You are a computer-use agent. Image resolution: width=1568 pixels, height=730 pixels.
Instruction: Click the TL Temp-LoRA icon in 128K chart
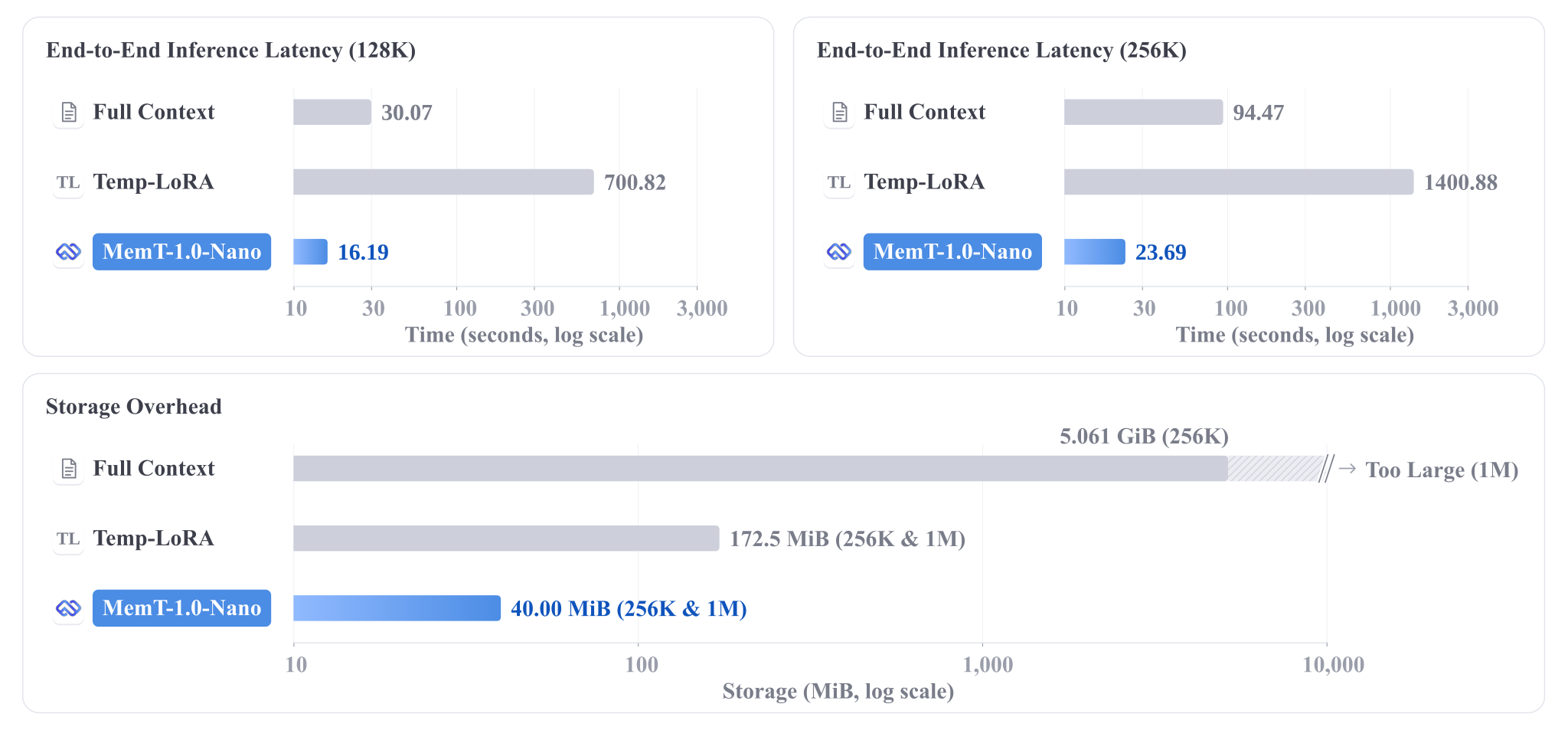pos(69,182)
